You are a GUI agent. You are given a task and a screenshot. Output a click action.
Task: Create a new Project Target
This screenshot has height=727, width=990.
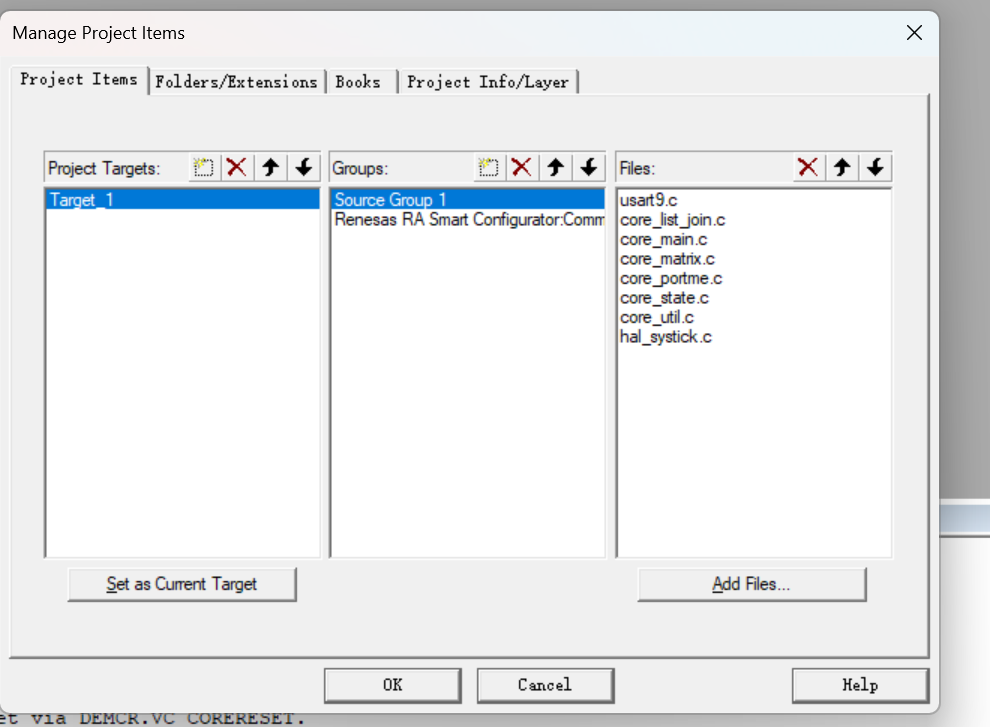click(204, 168)
